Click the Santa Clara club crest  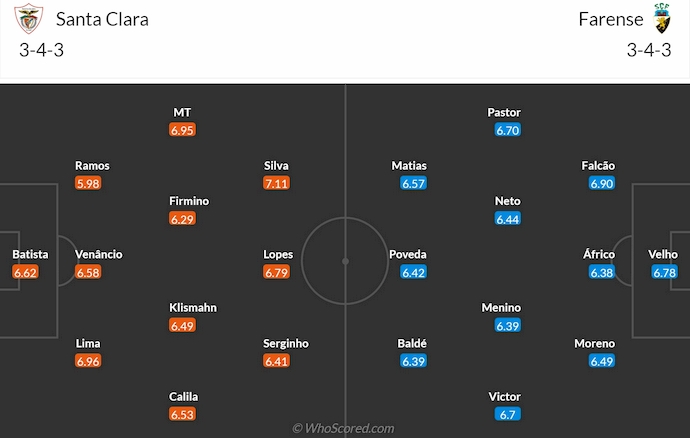coord(28,20)
